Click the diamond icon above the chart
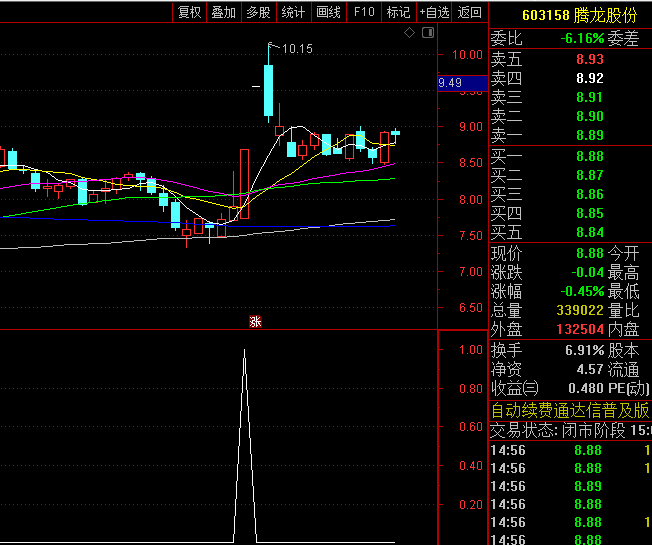 click(x=409, y=32)
